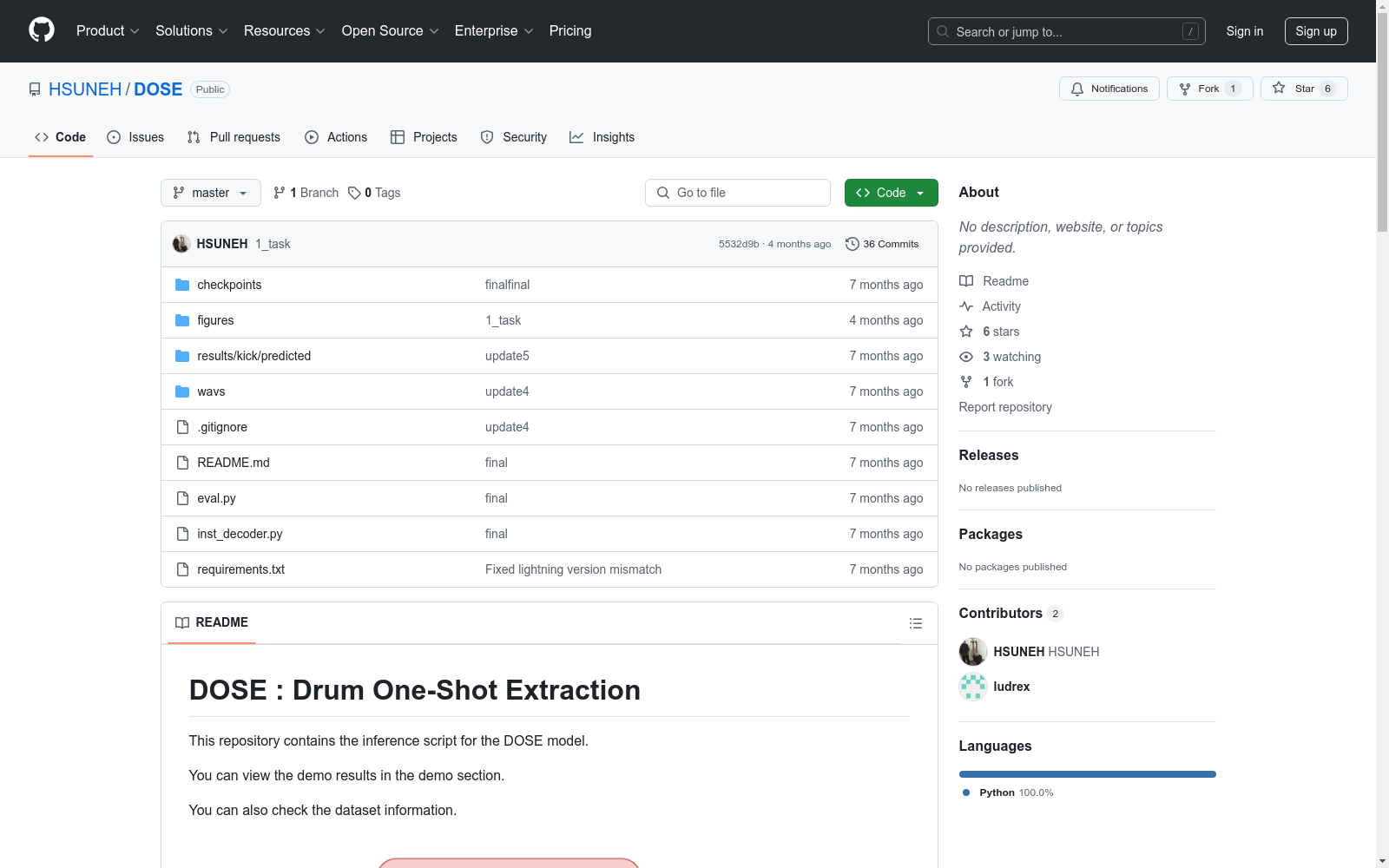Click HSUNEH's avatar in the commit bar

click(181, 244)
